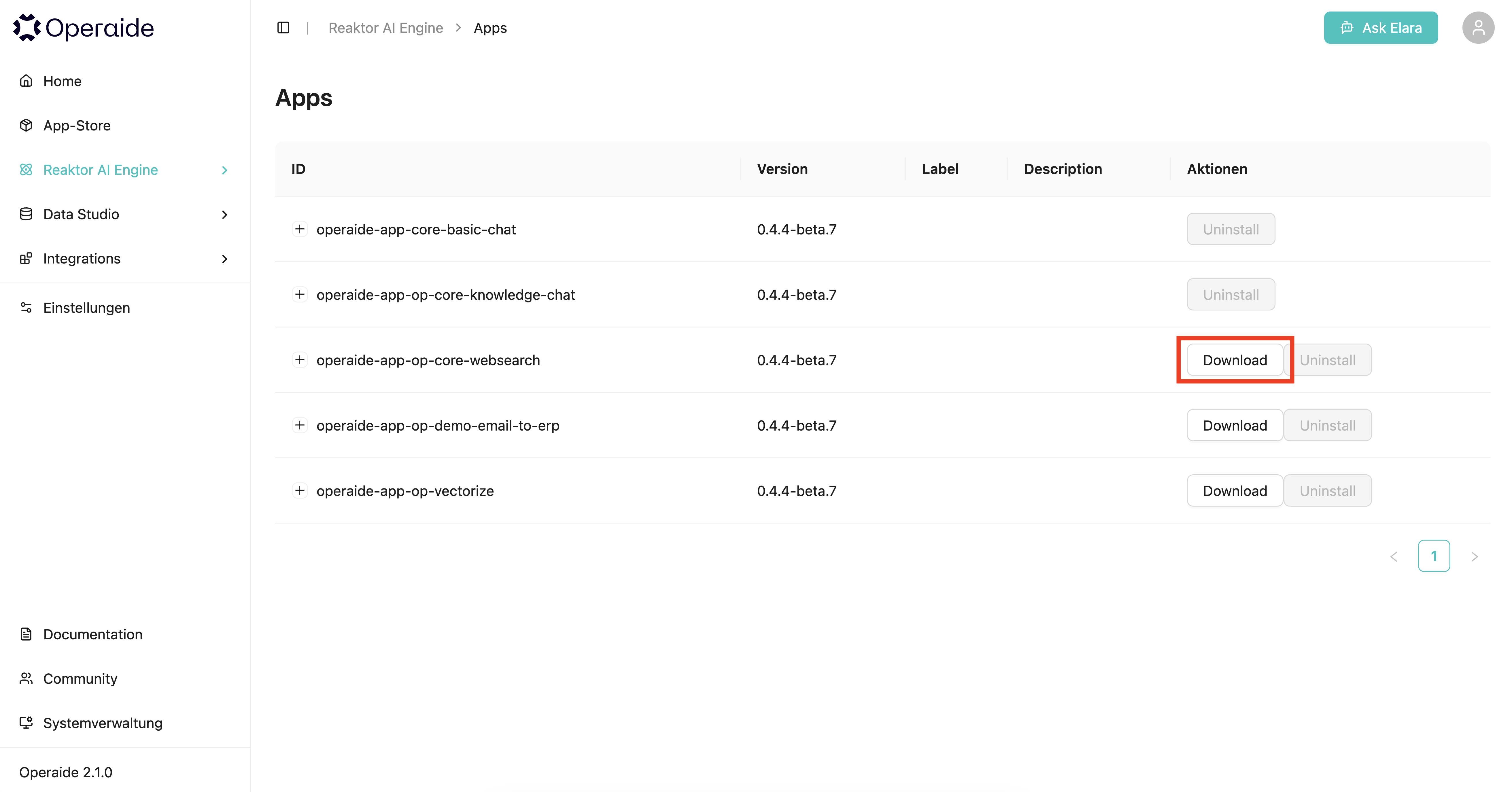Image resolution: width=1512 pixels, height=792 pixels.
Task: Select Reaktor AI Engine menu item
Action: 124,170
